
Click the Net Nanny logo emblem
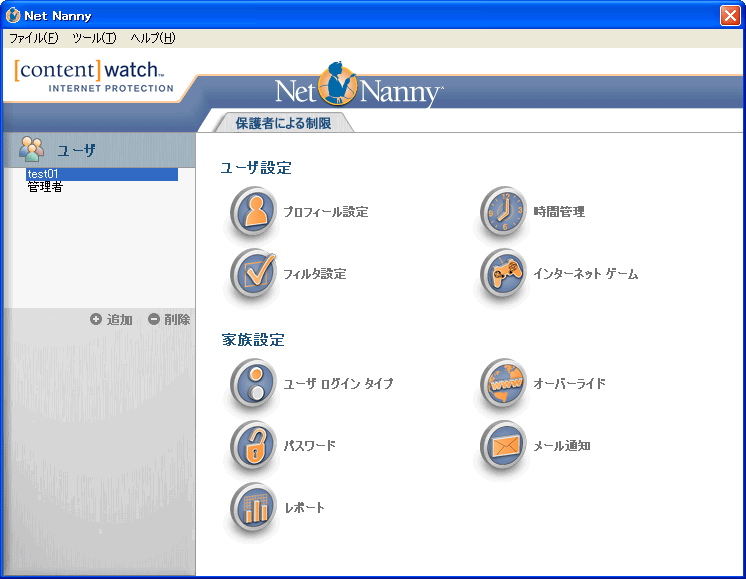(338, 85)
